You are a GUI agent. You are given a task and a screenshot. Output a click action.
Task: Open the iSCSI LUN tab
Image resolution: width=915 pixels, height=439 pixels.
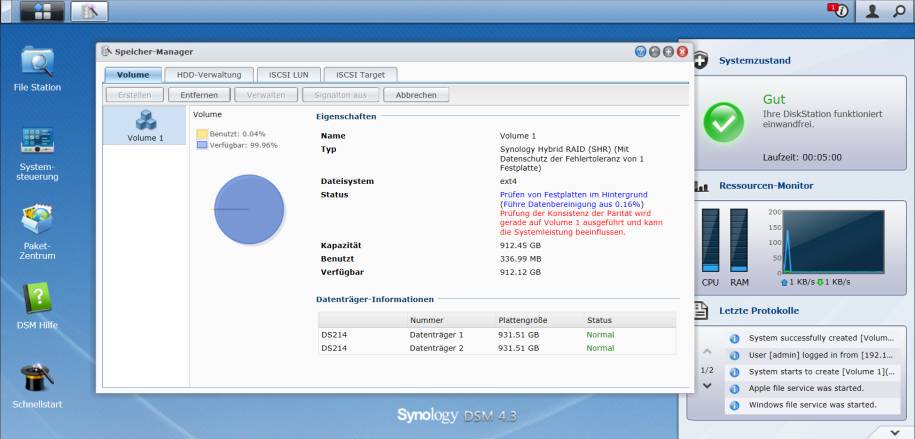[289, 75]
